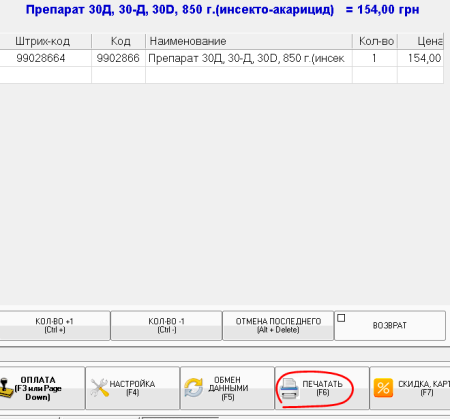Select quantity cell with value 1
The width and height of the screenshot is (450, 419).
click(375, 58)
